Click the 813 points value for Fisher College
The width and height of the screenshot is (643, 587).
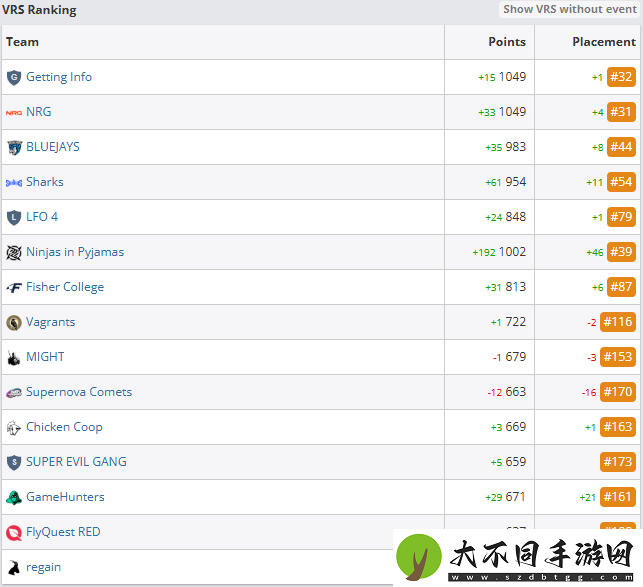516,287
